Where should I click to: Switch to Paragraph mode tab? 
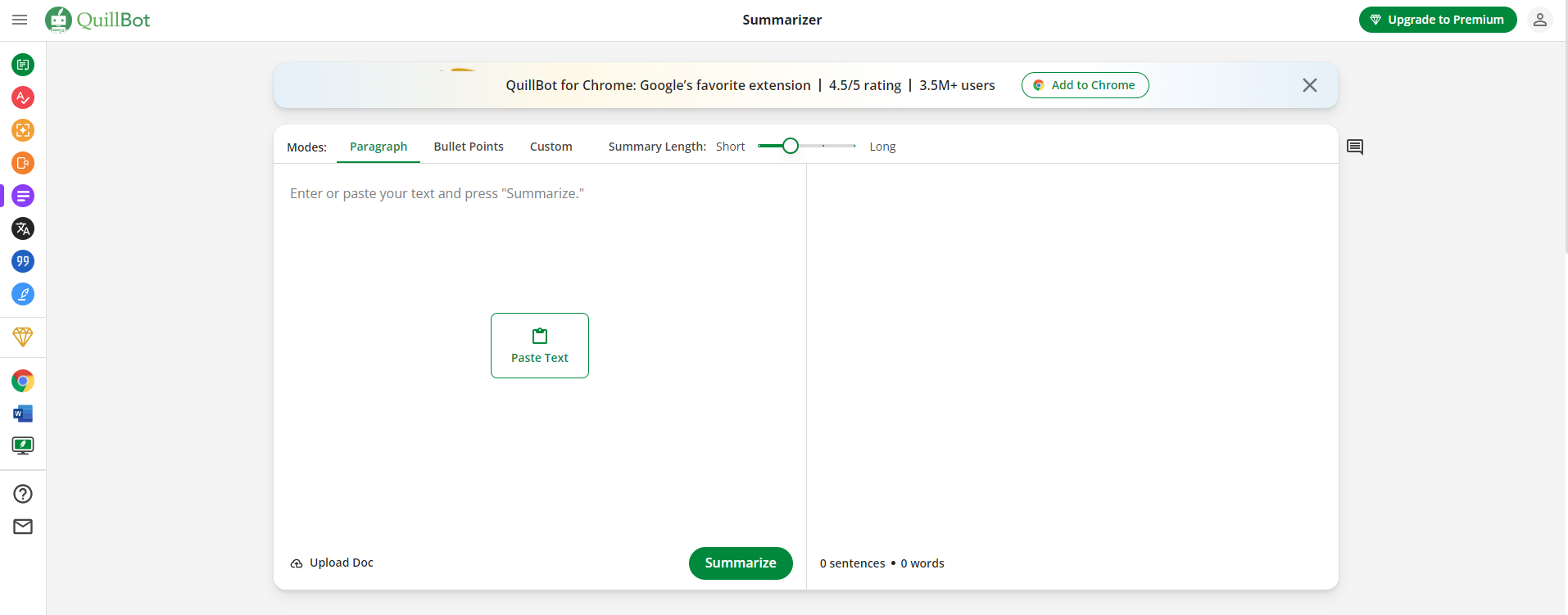(378, 147)
